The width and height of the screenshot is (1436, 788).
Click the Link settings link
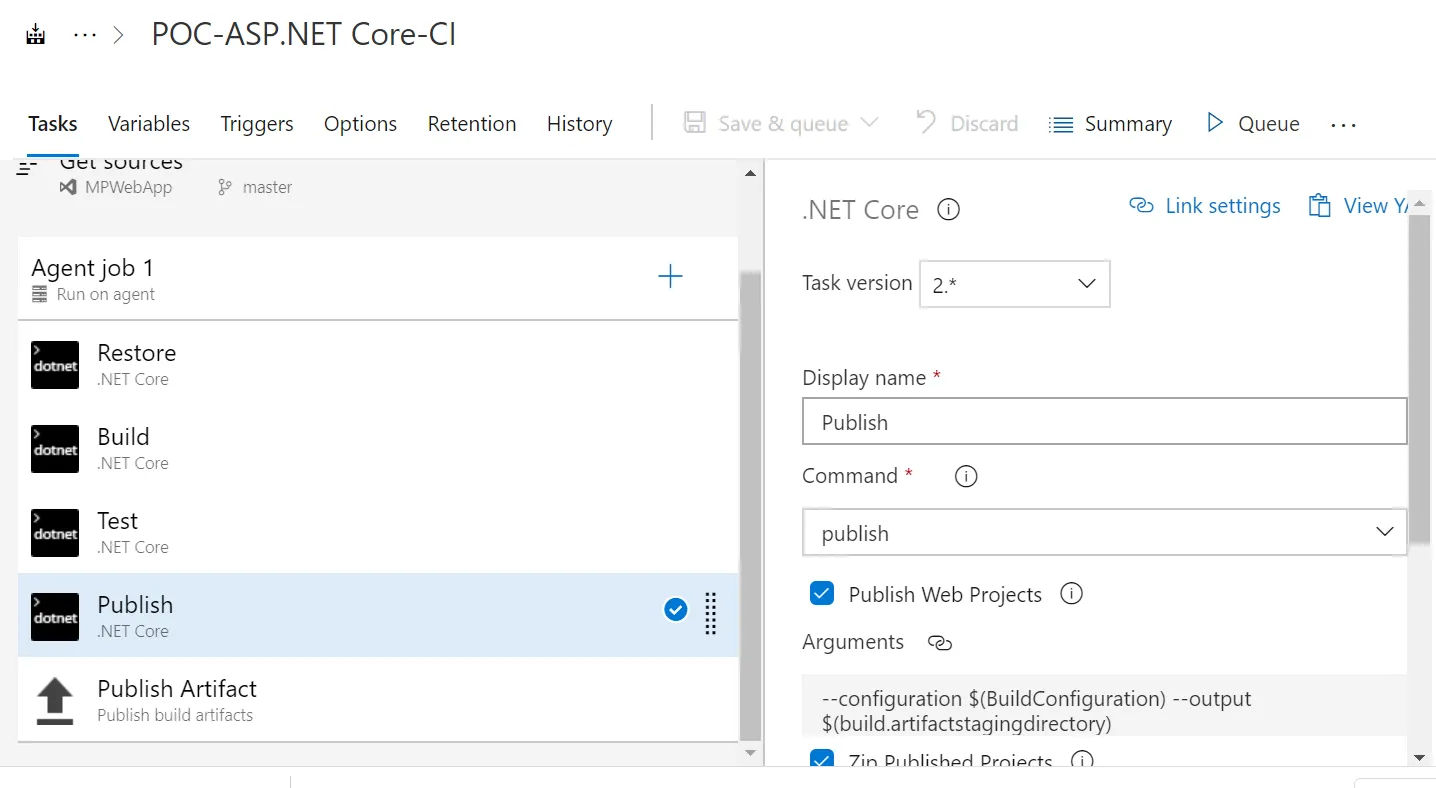tap(1205, 206)
